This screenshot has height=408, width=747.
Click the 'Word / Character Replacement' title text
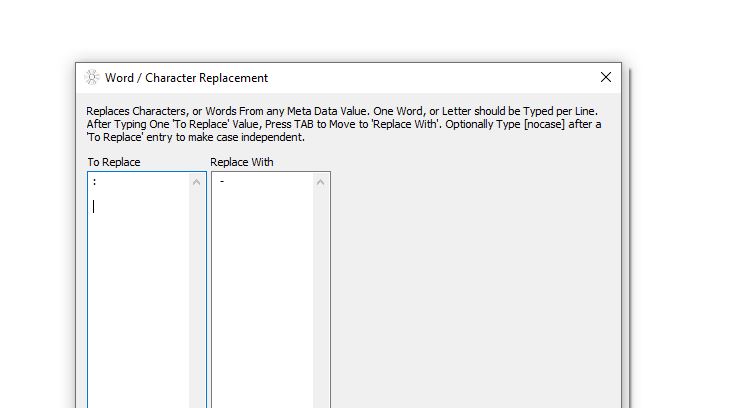click(x=186, y=78)
